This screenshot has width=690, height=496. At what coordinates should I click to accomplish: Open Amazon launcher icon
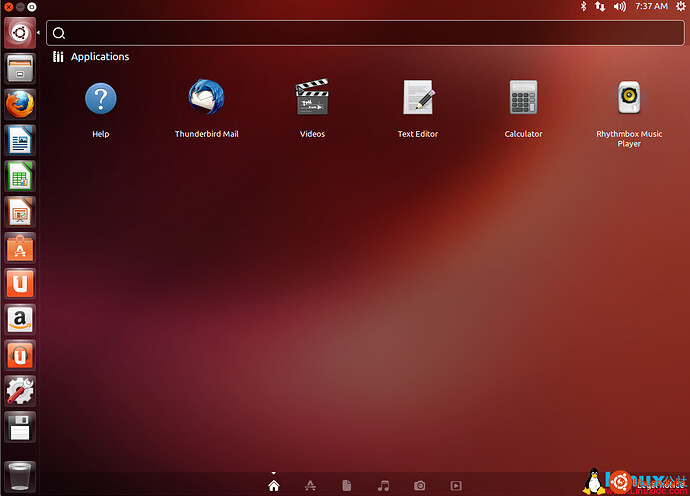coord(20,319)
